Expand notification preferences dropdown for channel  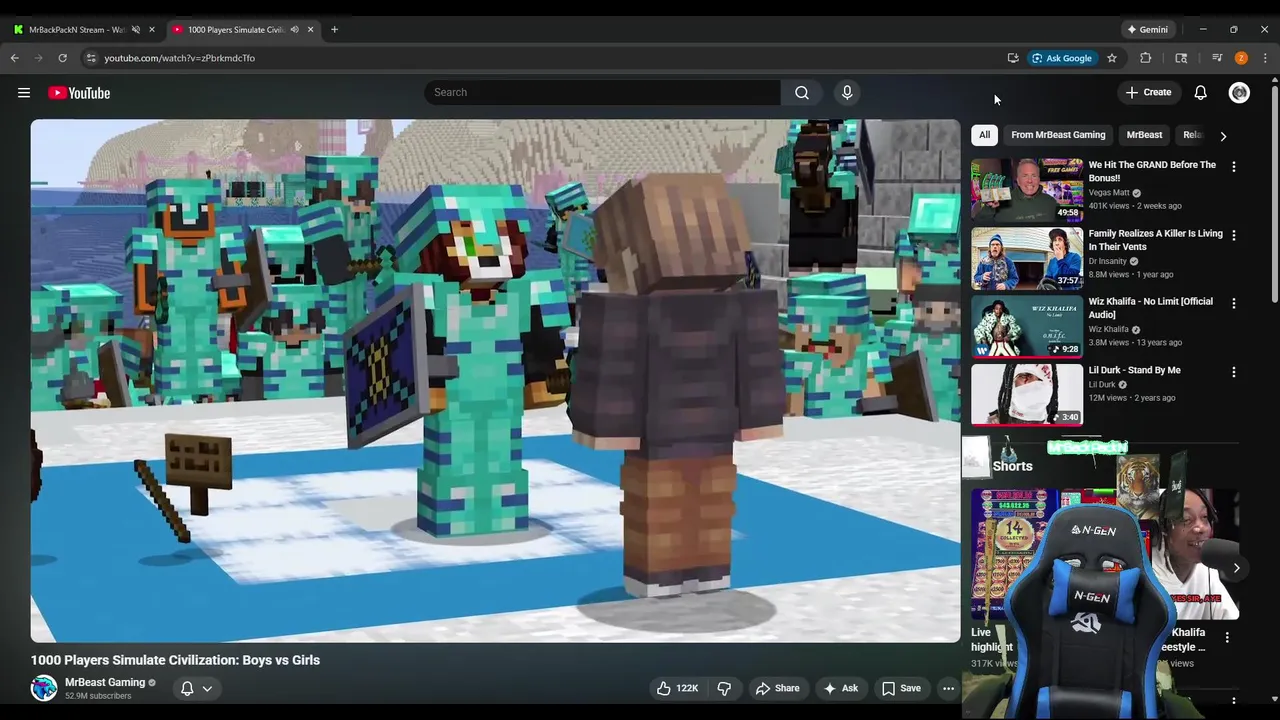[207, 688]
